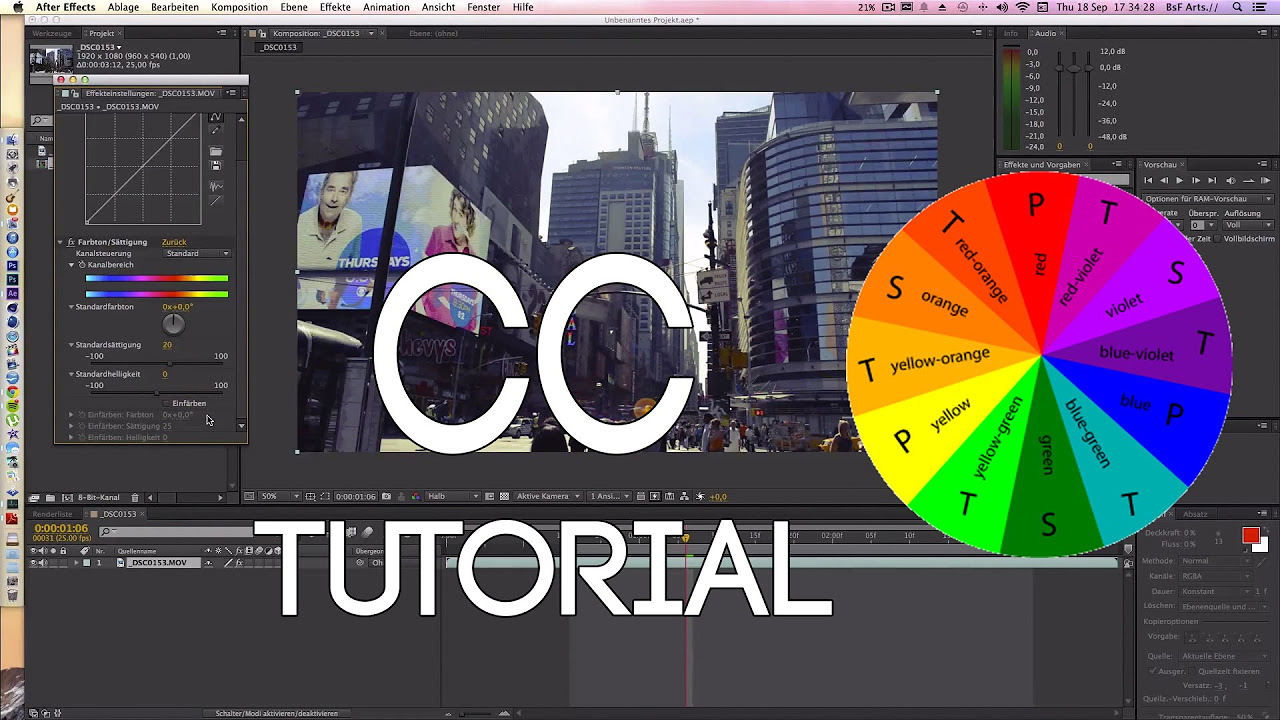This screenshot has height=720, width=1280.
Task: Open Optionen für RAM-Vorschau dropdown
Action: [x=1208, y=199]
